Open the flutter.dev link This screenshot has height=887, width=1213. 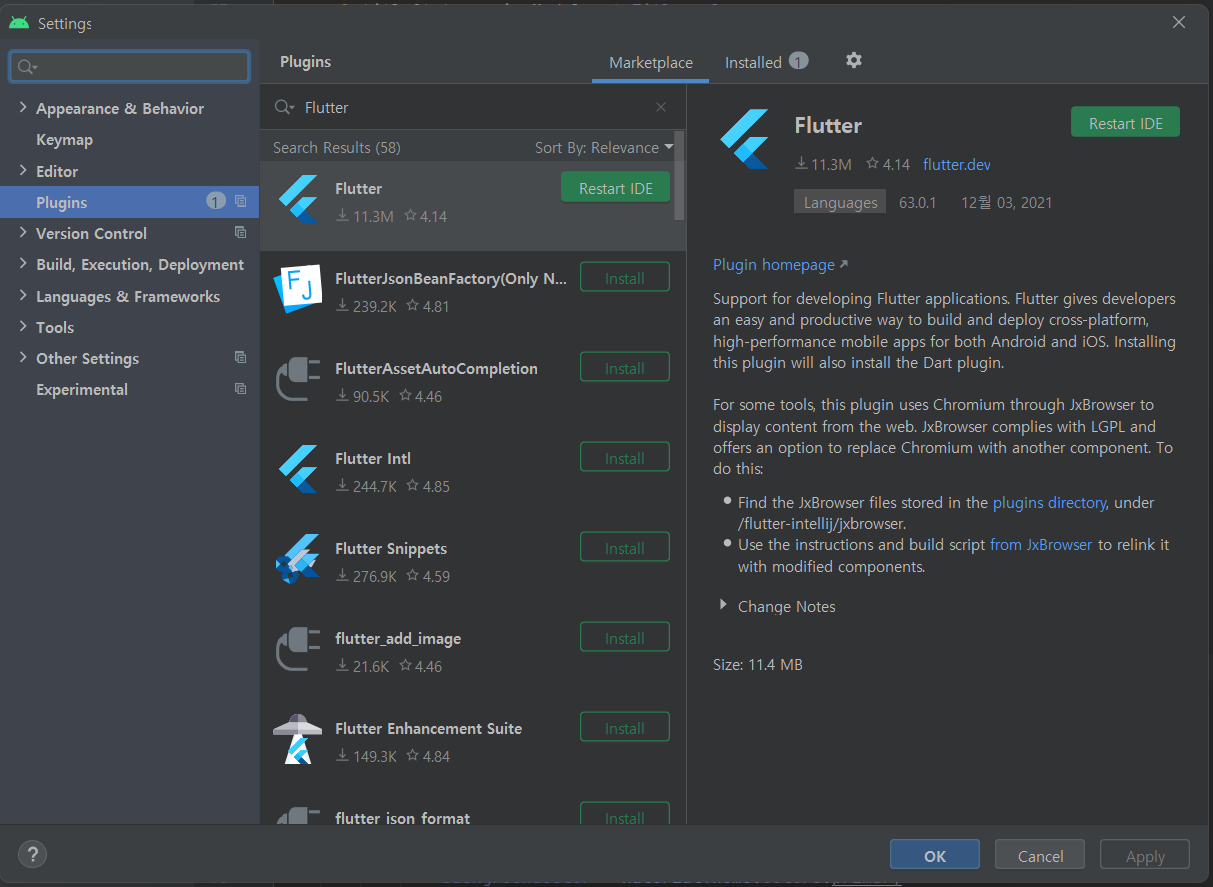(957, 164)
